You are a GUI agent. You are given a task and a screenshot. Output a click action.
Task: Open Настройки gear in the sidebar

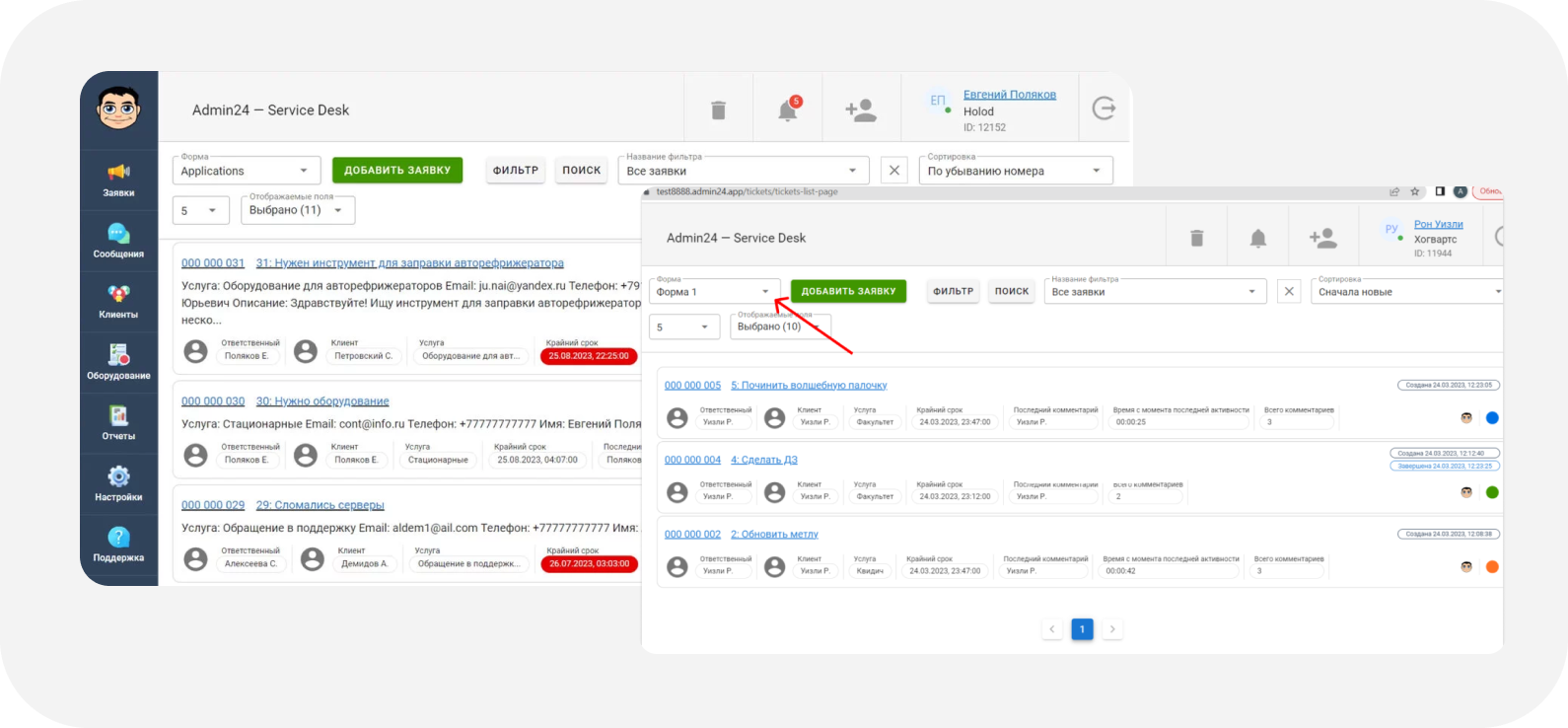(118, 484)
